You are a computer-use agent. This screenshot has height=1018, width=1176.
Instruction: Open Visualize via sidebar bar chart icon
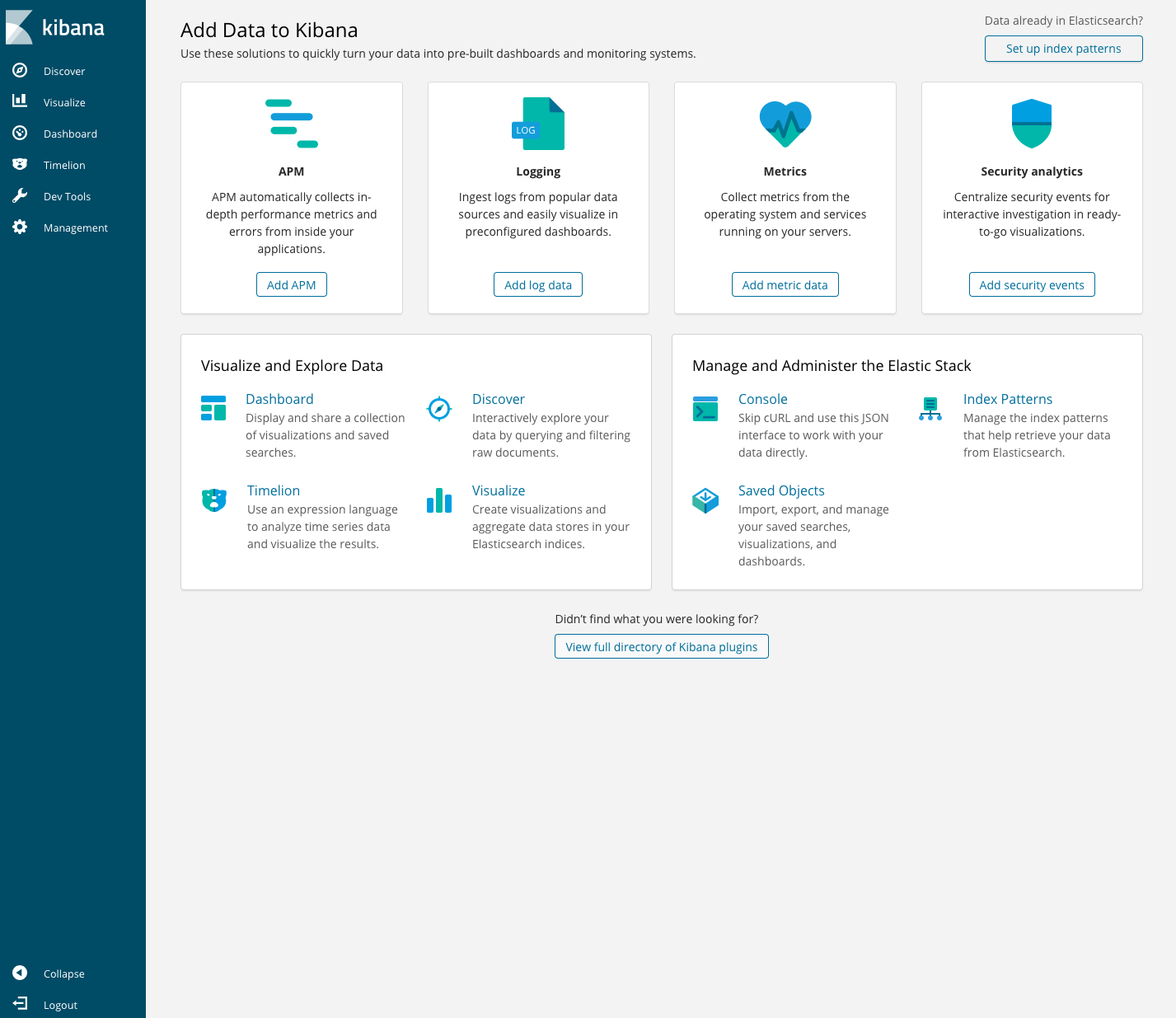pos(20,101)
